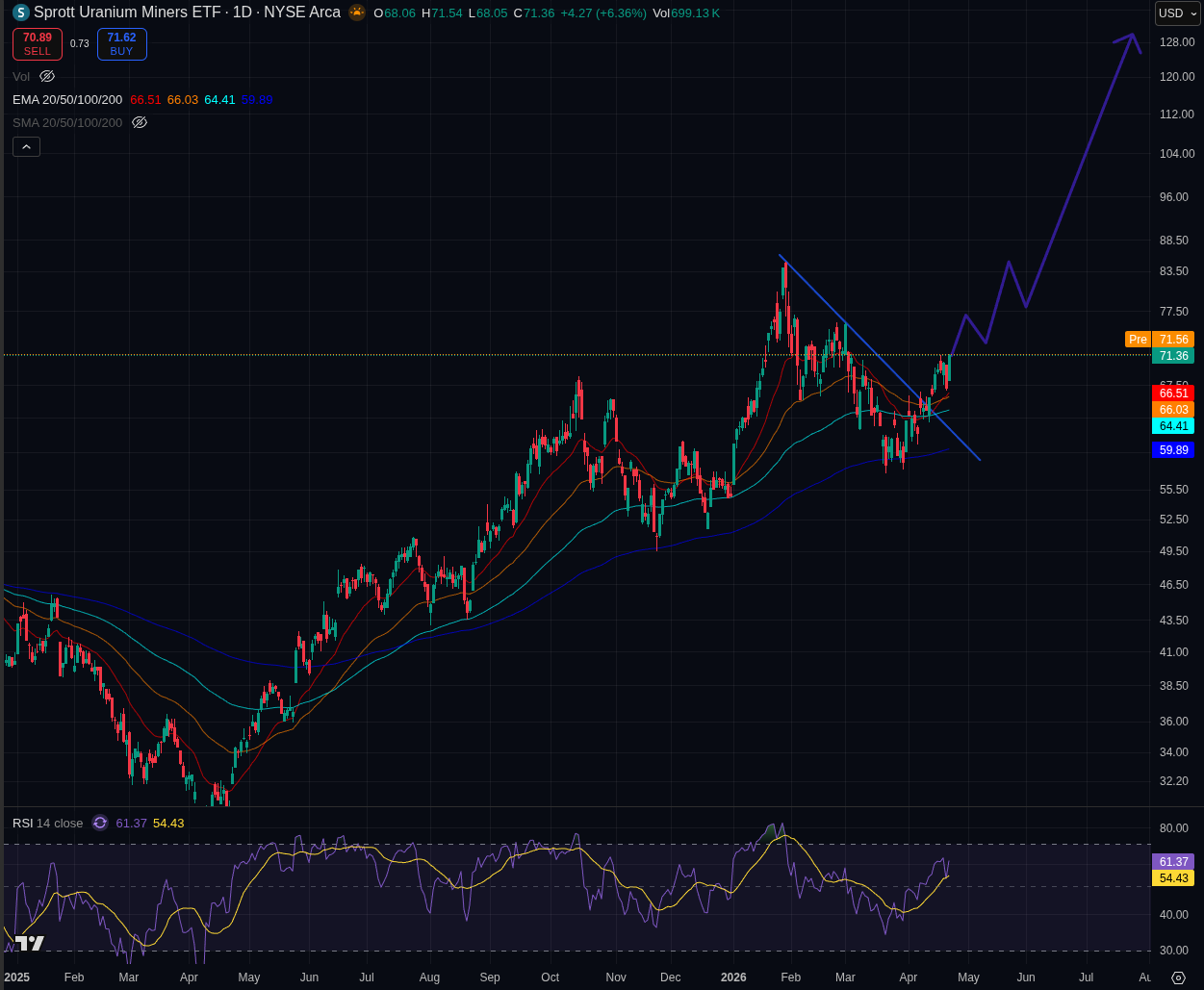The height and width of the screenshot is (990, 1204).
Task: Click the yellow RSI value 54.43 in legend
Action: coord(168,823)
